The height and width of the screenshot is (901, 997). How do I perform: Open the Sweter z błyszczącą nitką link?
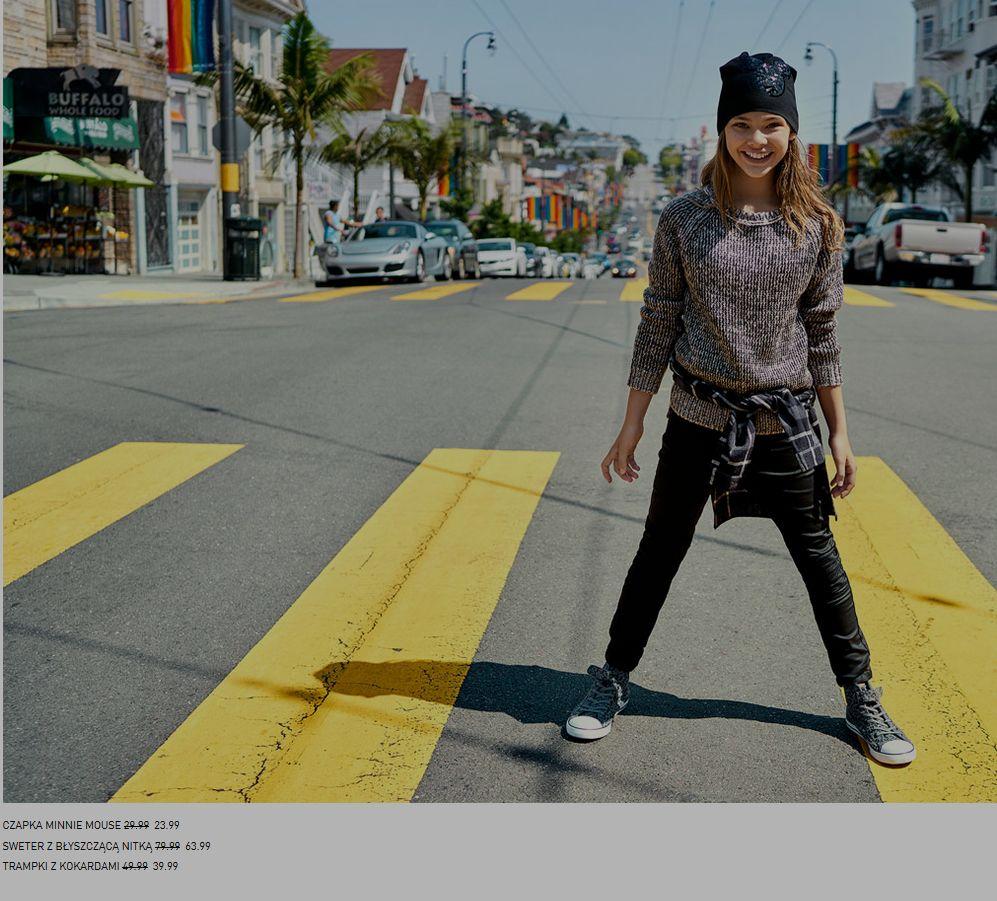pos(77,846)
